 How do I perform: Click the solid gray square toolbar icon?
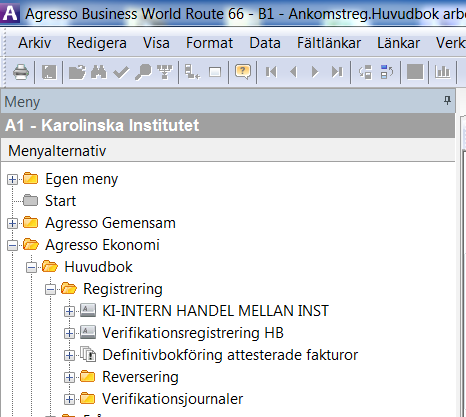pyautogui.click(x=415, y=72)
